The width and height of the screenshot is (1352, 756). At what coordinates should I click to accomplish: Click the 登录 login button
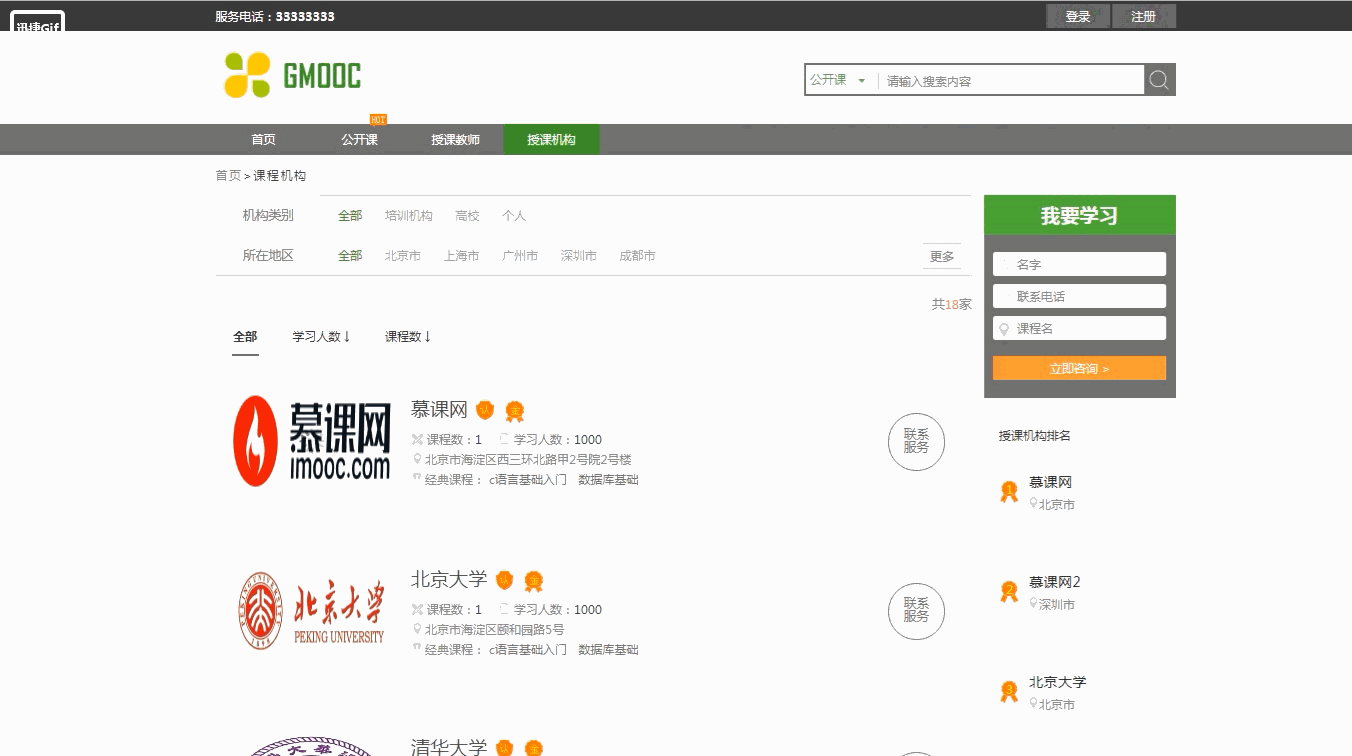click(1078, 16)
